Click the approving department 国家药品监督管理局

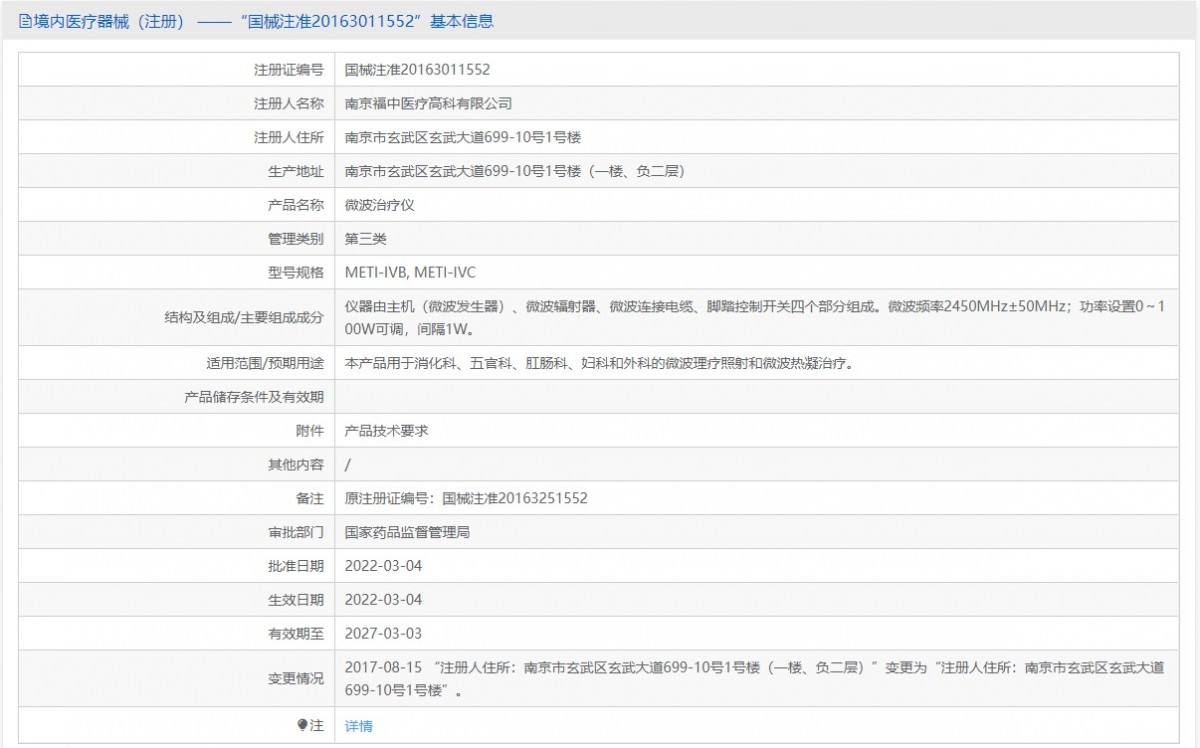point(407,532)
